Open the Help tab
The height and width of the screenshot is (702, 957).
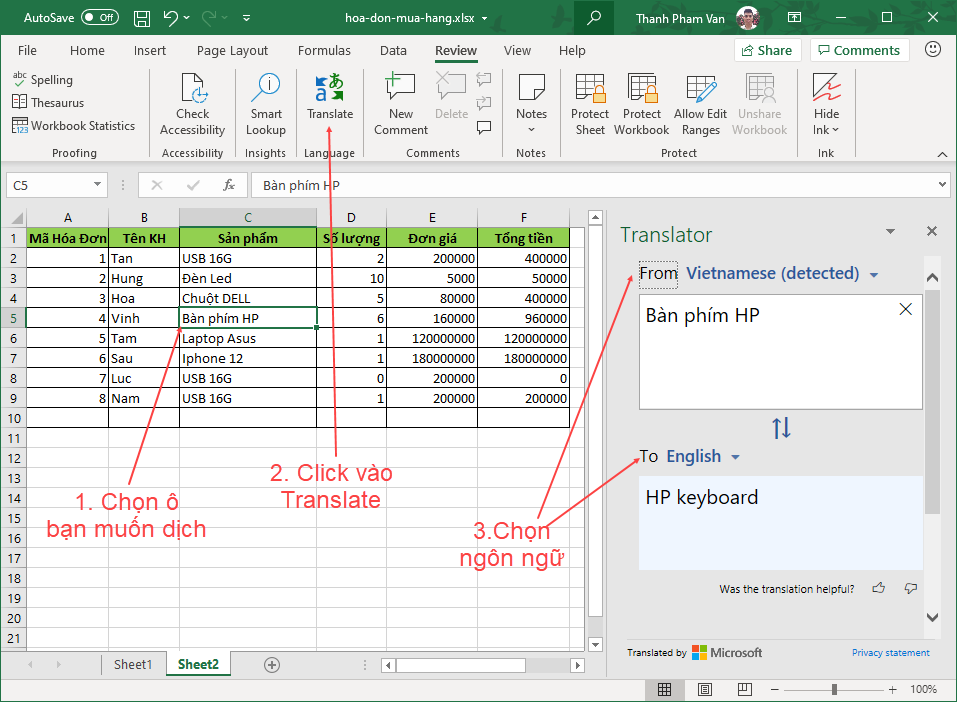pos(572,51)
